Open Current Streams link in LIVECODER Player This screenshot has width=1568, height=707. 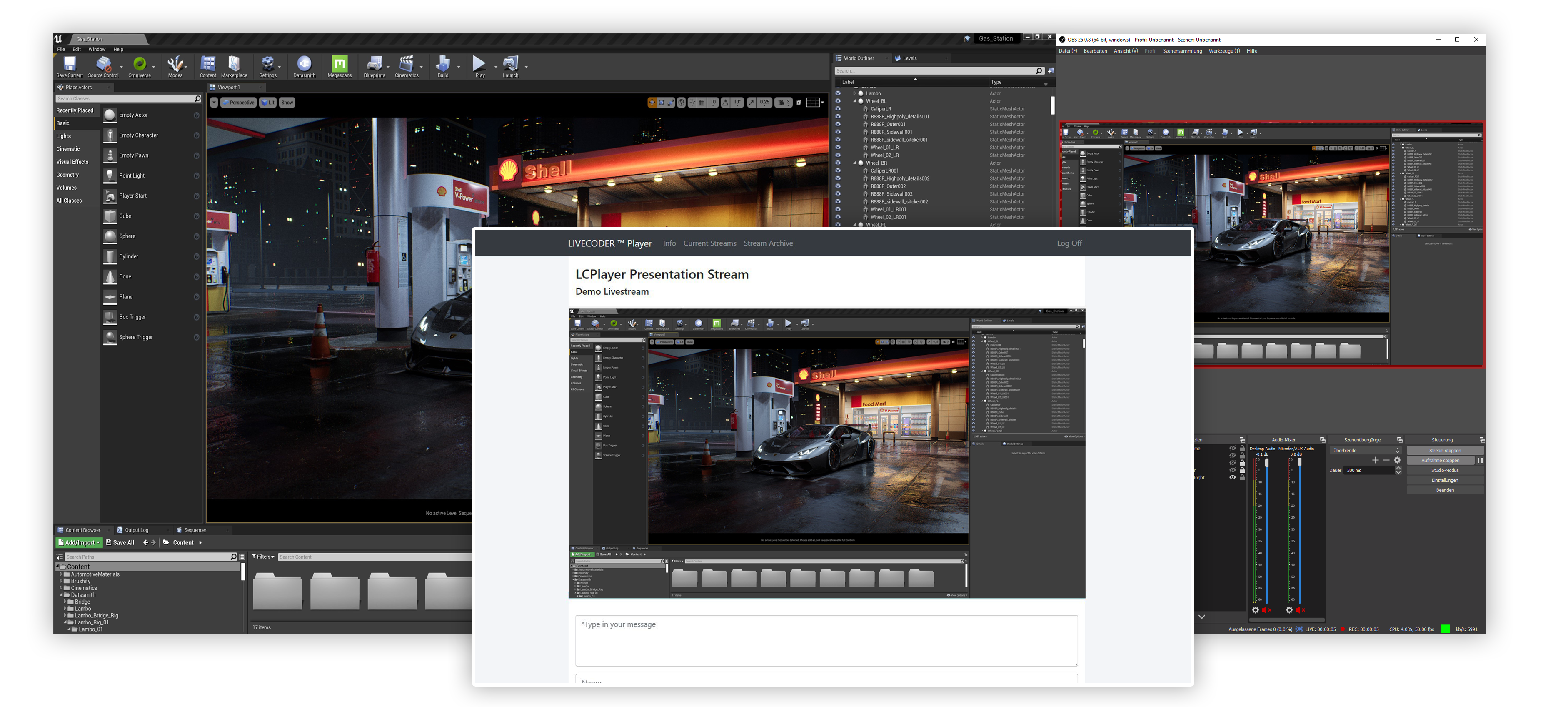click(710, 243)
